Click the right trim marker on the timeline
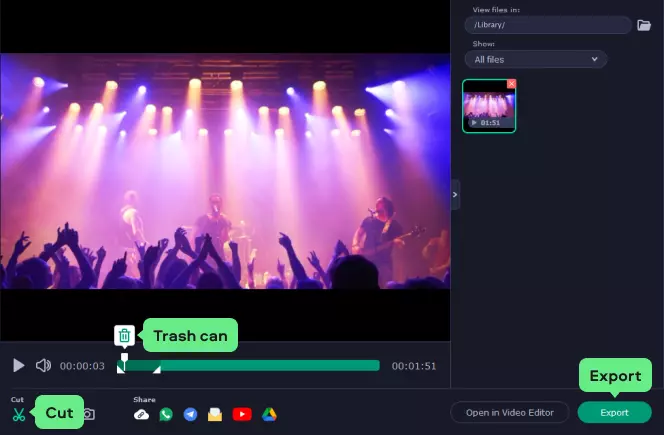The image size is (664, 435). [x=157, y=370]
